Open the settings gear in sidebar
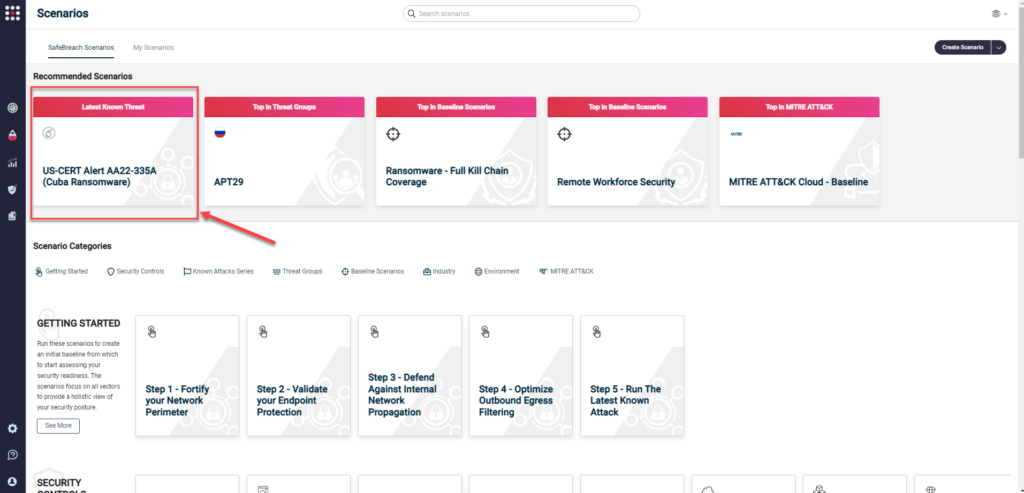The image size is (1024, 493). [x=12, y=428]
